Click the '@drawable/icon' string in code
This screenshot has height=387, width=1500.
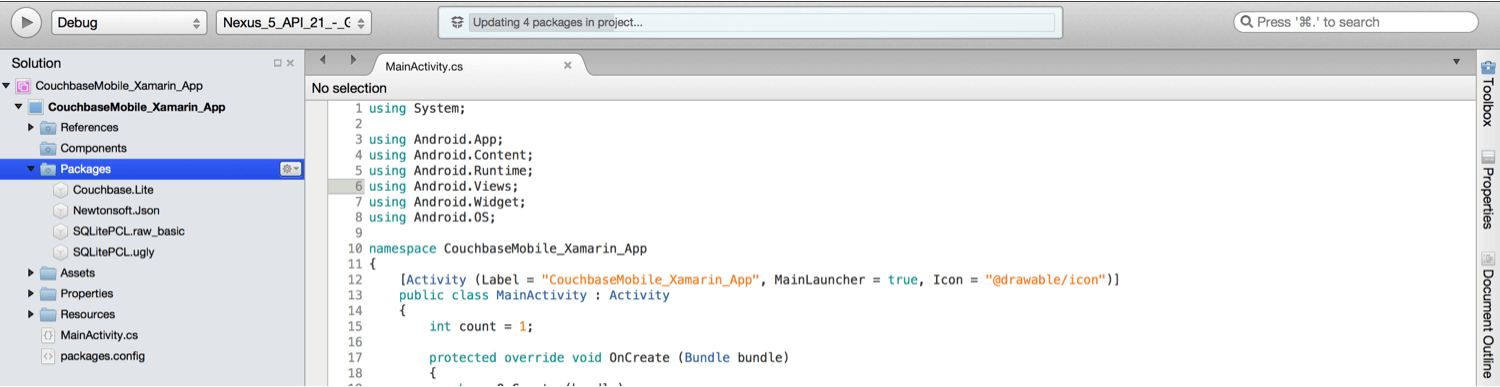tap(1045, 280)
